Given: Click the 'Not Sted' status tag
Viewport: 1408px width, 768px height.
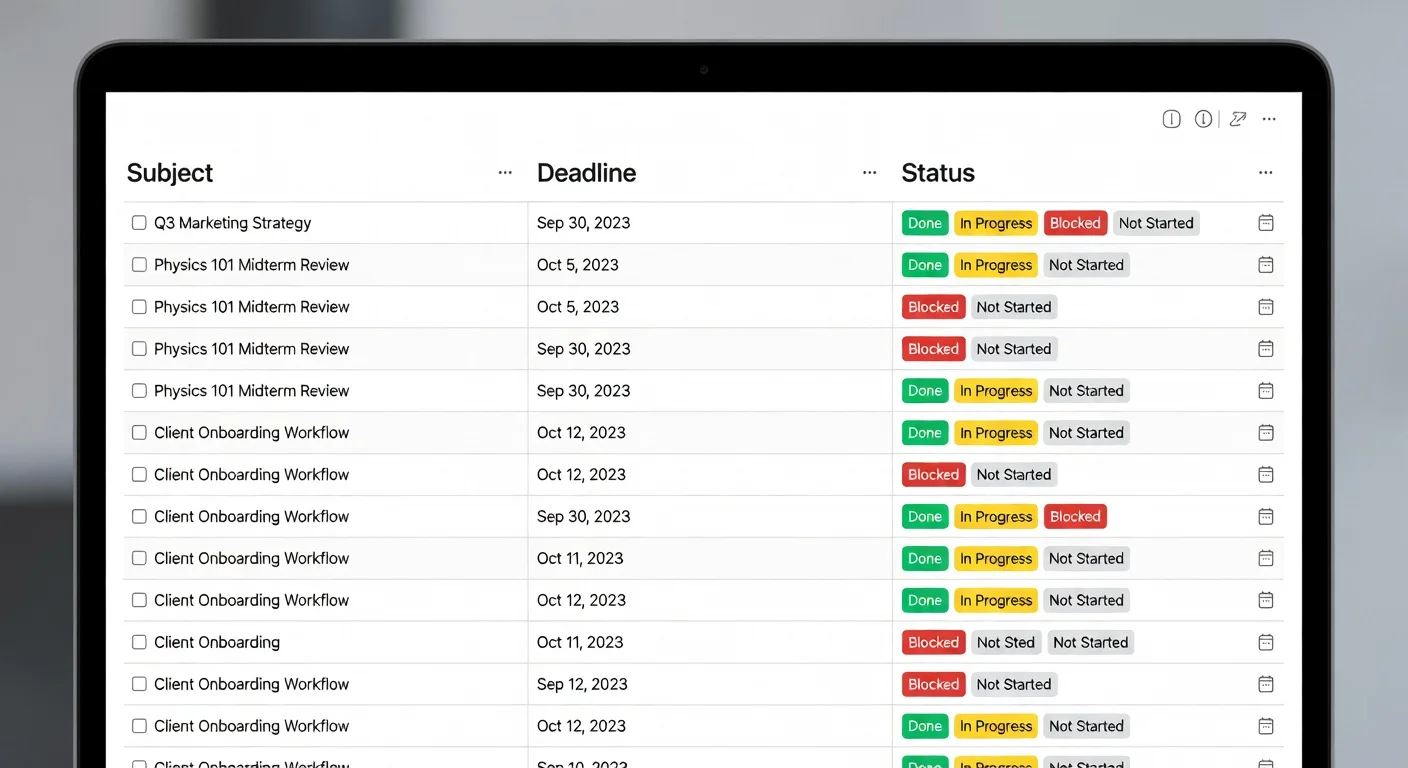Looking at the screenshot, I should (x=1005, y=642).
